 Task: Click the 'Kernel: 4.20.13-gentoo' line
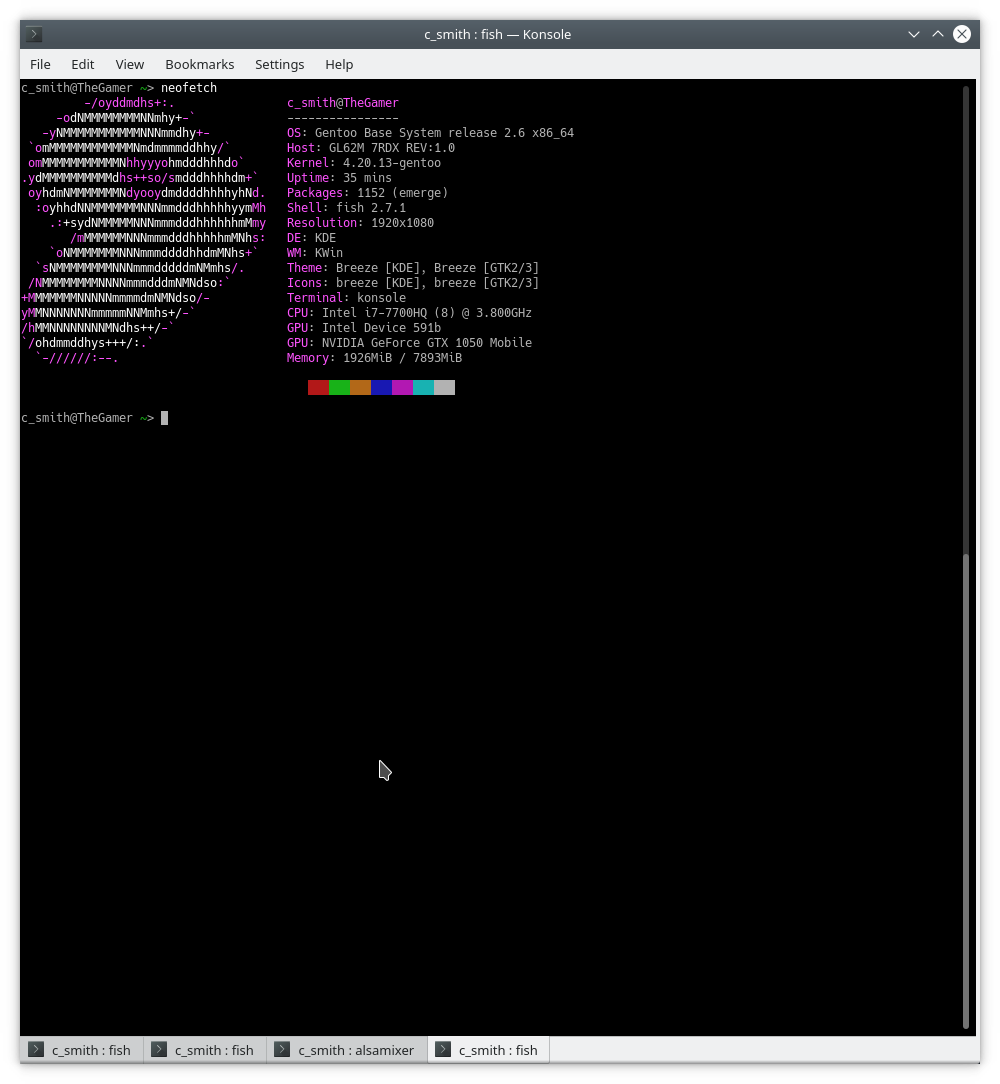tap(364, 163)
